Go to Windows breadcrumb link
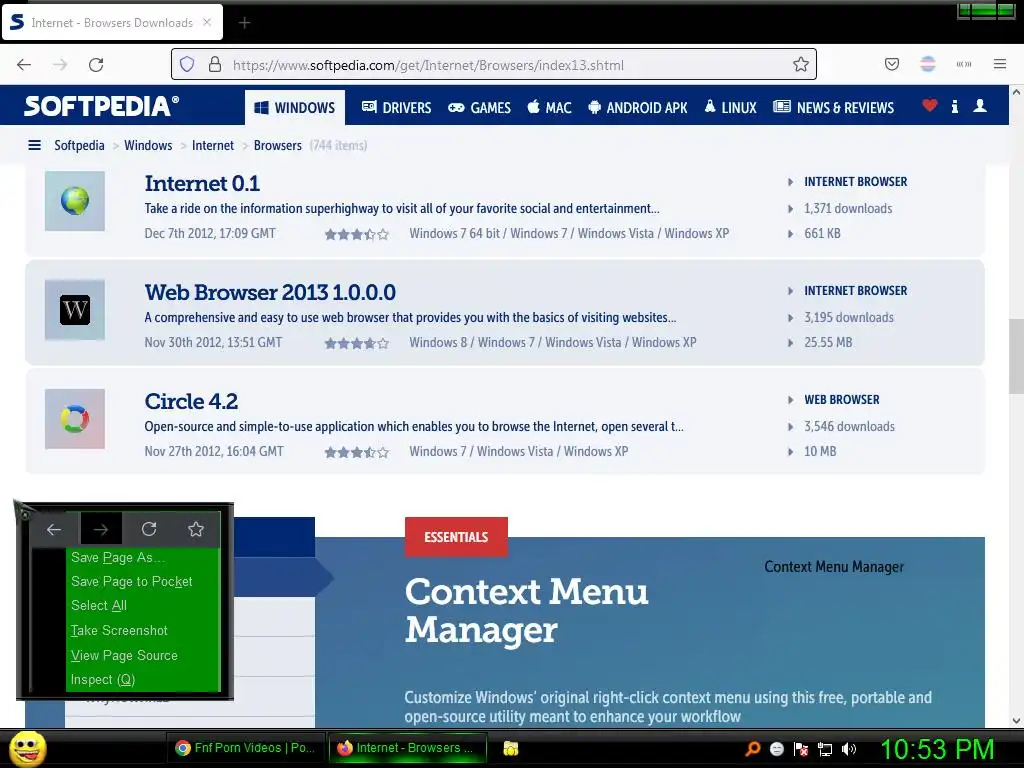 click(x=148, y=145)
